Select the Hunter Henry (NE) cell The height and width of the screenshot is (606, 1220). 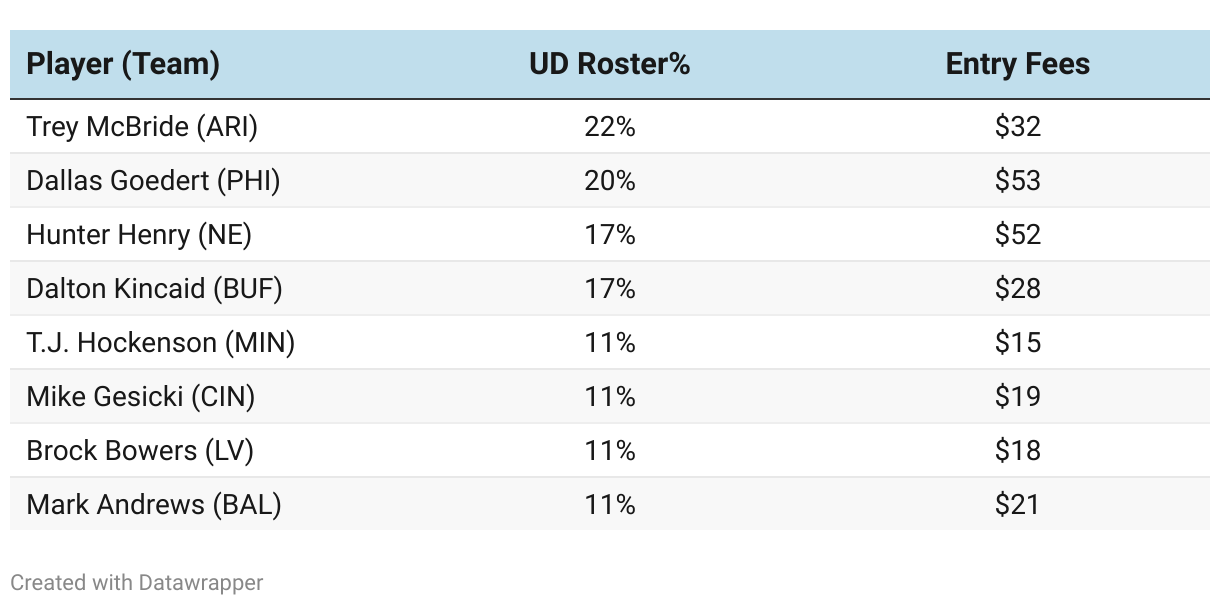(139, 234)
